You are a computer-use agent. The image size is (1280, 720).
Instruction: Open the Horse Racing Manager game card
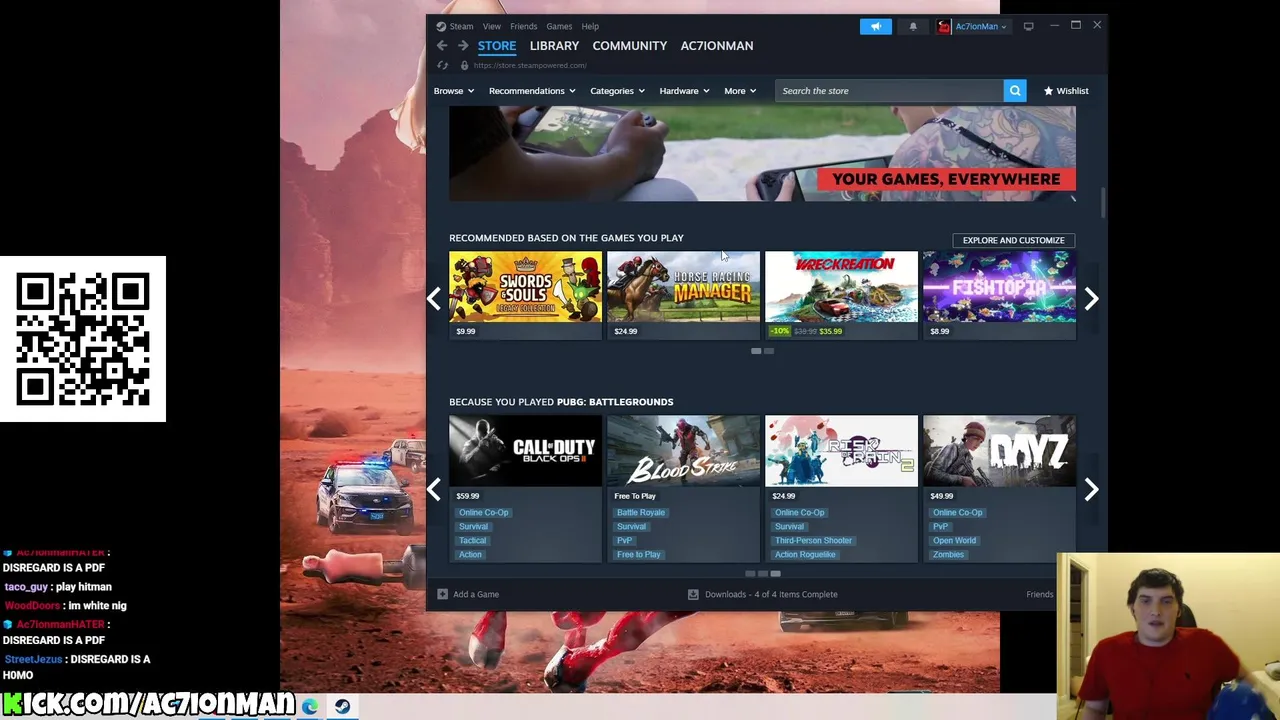tap(683, 295)
